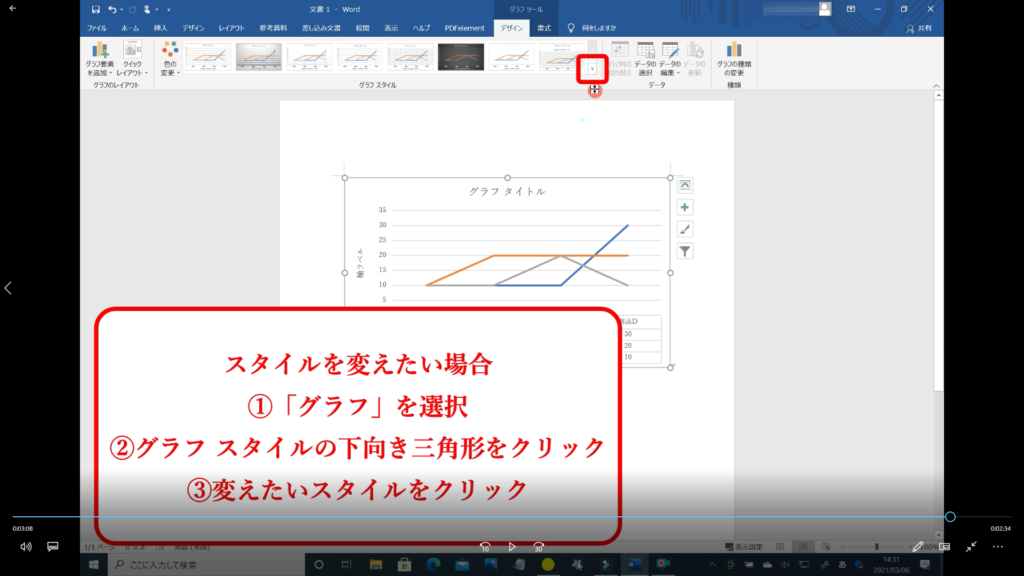This screenshot has height=576, width=1024.
Task: Open layout options button at chart top-right
Action: 685,185
